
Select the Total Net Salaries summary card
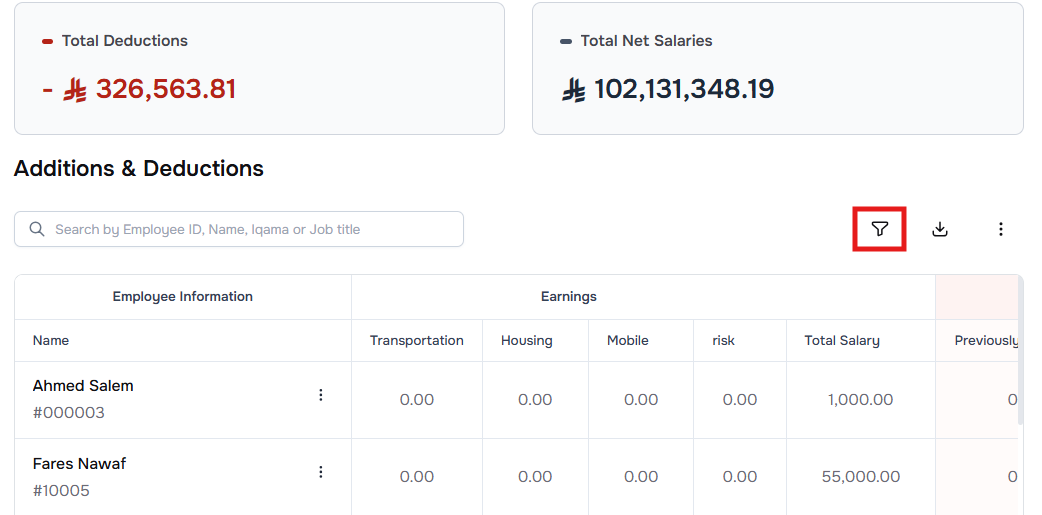coord(777,68)
